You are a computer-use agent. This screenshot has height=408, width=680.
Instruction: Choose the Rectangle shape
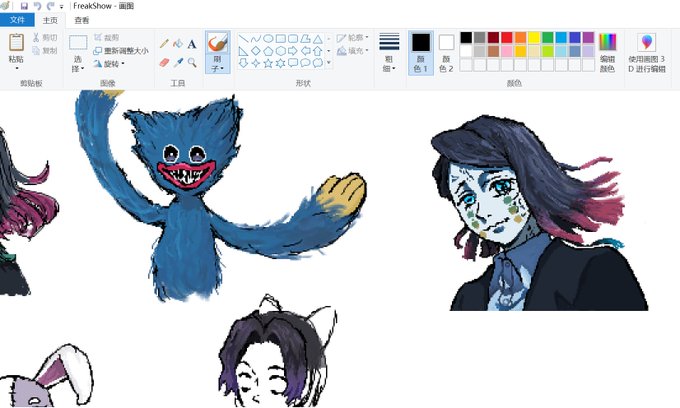(x=281, y=39)
